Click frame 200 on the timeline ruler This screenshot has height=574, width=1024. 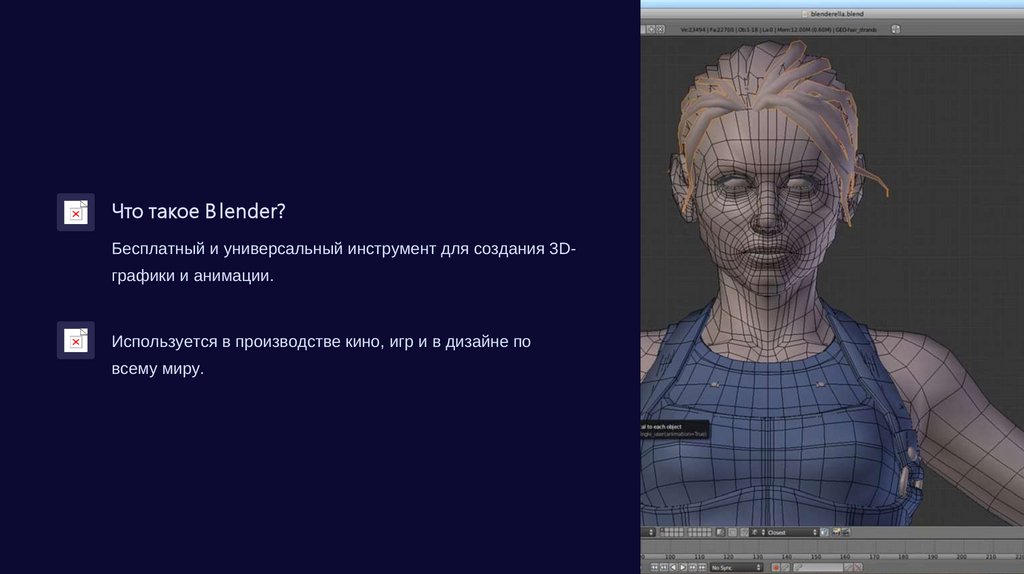[962, 557]
